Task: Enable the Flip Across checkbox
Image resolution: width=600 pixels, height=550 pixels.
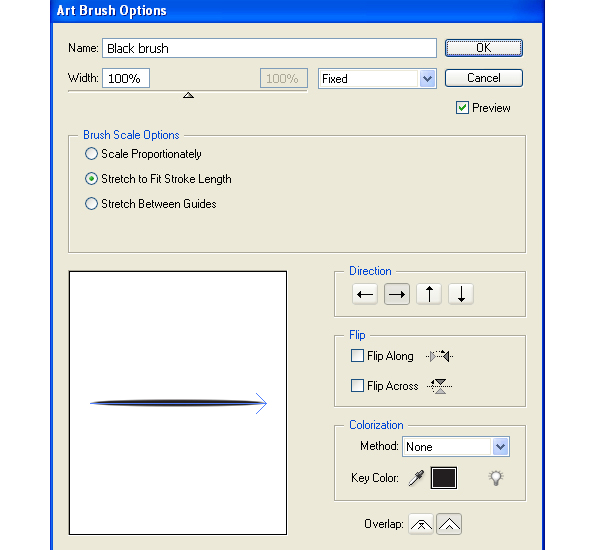Action: [357, 385]
